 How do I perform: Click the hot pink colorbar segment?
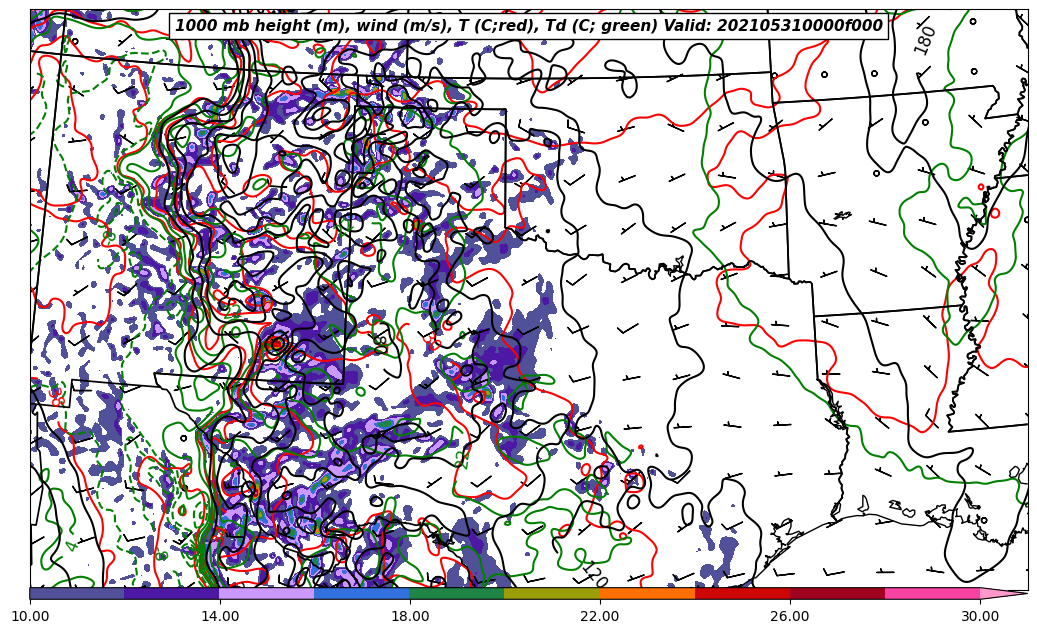click(x=932, y=593)
